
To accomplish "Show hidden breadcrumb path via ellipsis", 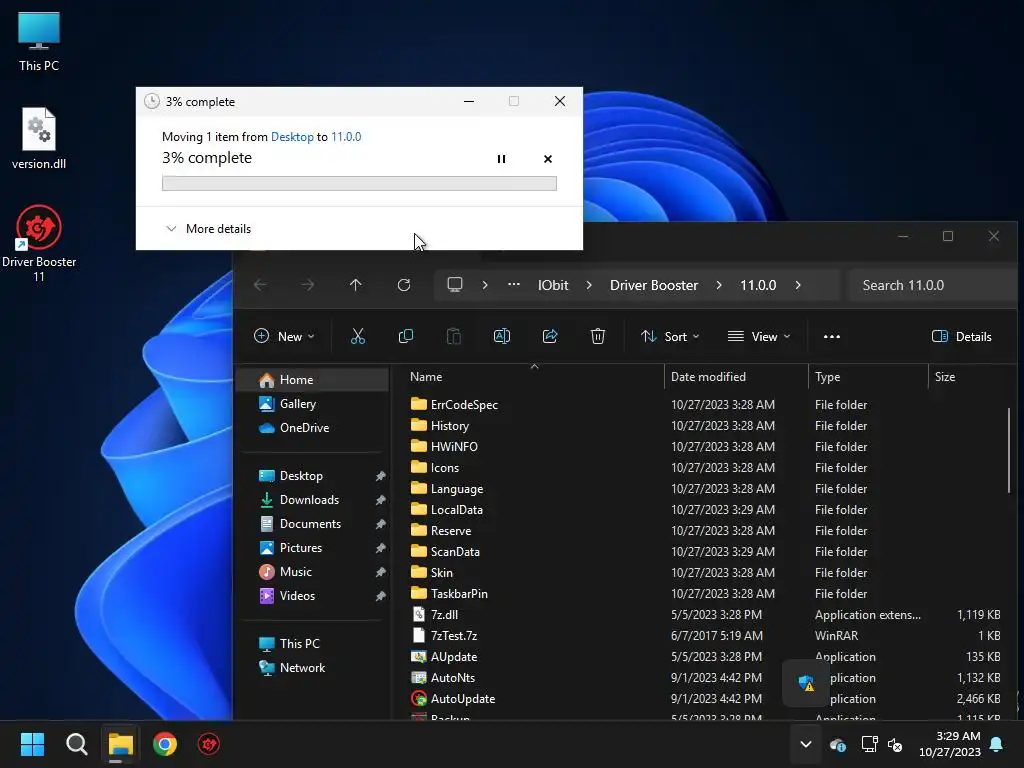I will pyautogui.click(x=514, y=284).
